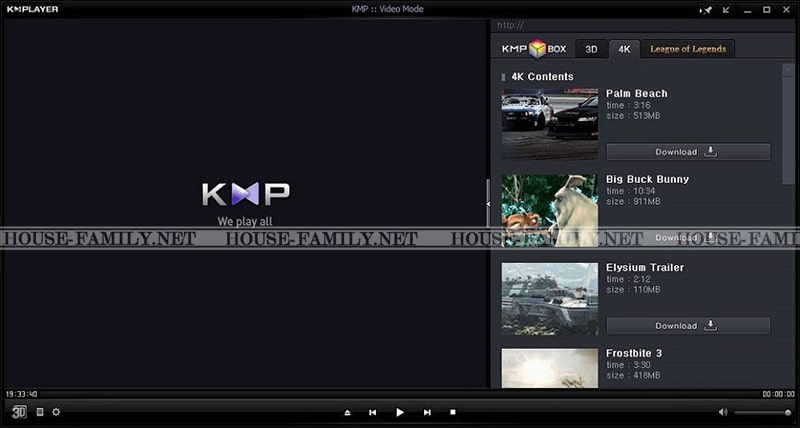Open the Frostbite 3 thumbnail
The image size is (800, 428).
pyautogui.click(x=549, y=368)
